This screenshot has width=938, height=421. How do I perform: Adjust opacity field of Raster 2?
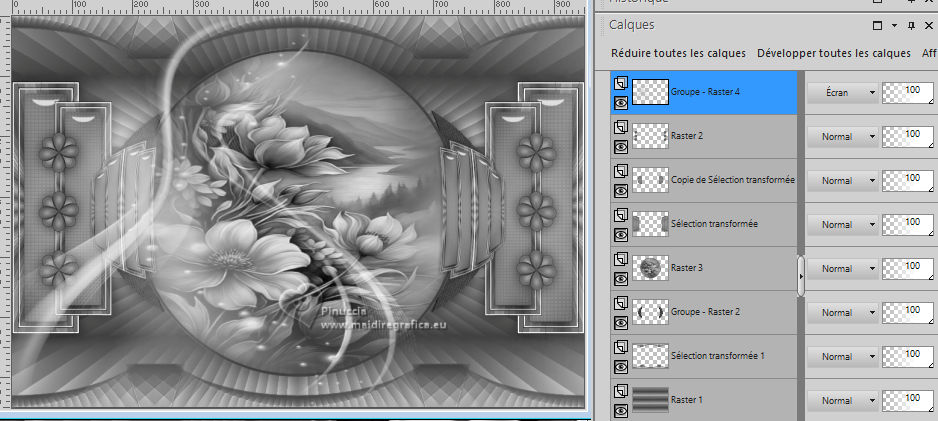[x=907, y=136]
